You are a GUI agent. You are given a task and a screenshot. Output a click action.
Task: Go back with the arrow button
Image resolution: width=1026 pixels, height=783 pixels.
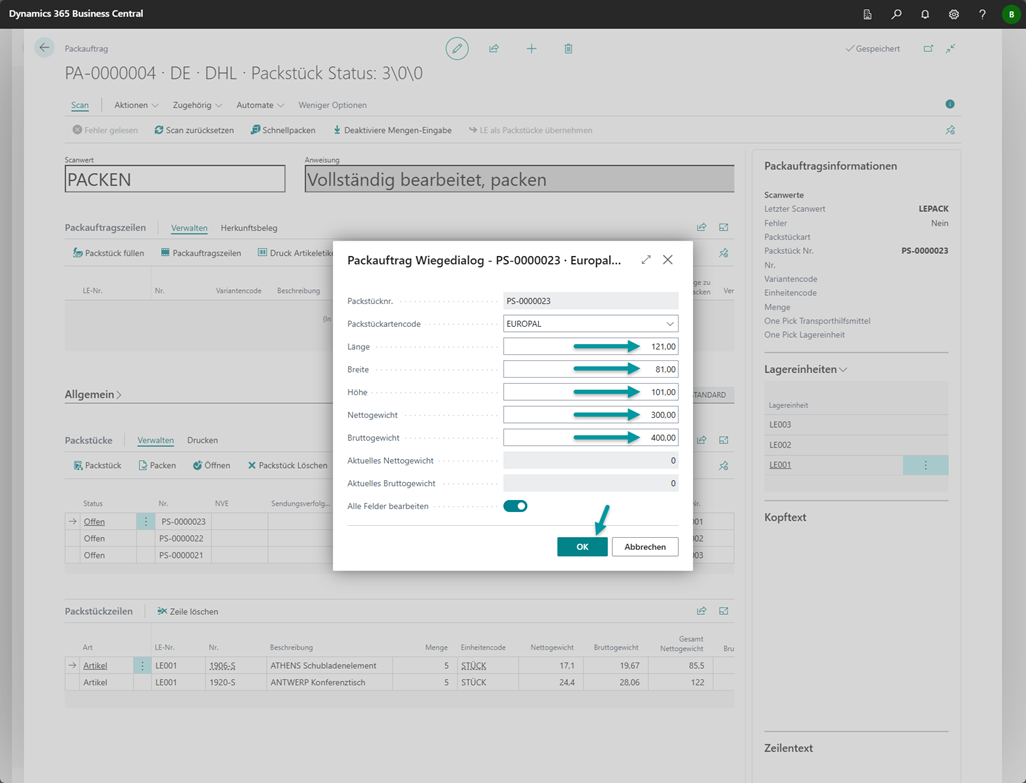point(44,48)
